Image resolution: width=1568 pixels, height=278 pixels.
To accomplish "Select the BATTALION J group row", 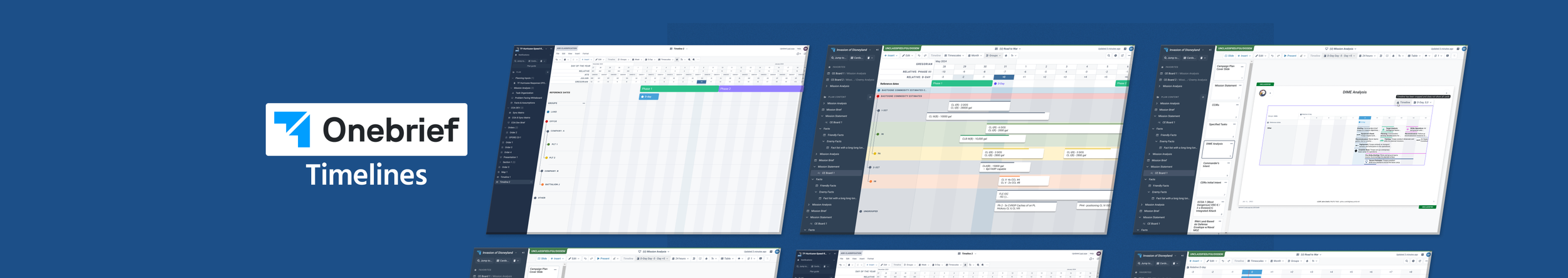I will tap(552, 184).
